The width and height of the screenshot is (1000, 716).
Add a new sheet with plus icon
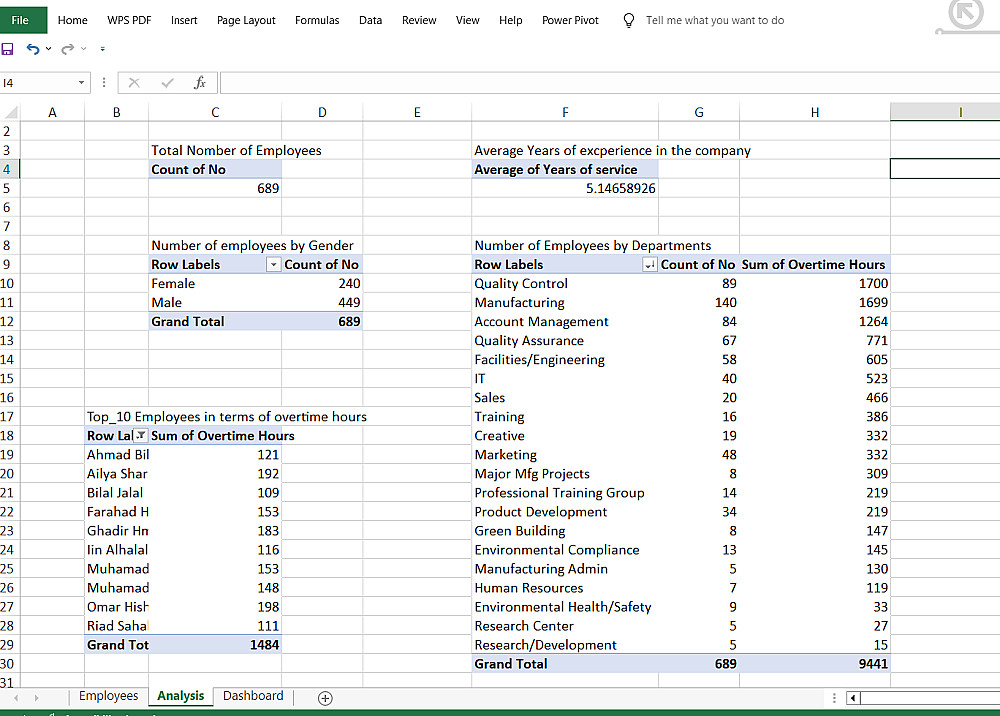(325, 698)
